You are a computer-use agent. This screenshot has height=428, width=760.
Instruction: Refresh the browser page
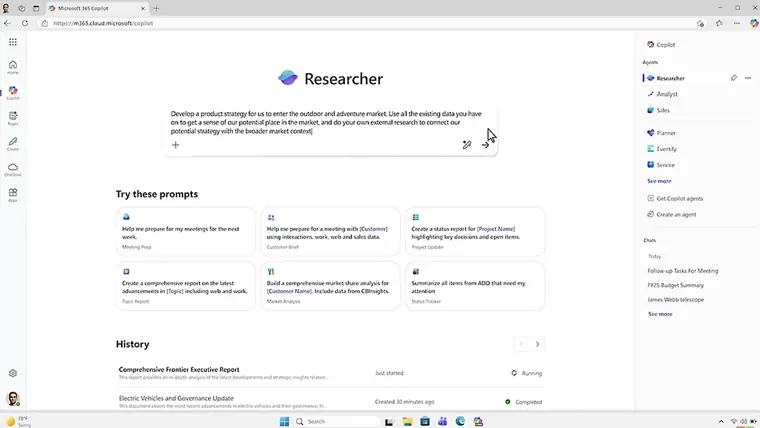pos(25,23)
